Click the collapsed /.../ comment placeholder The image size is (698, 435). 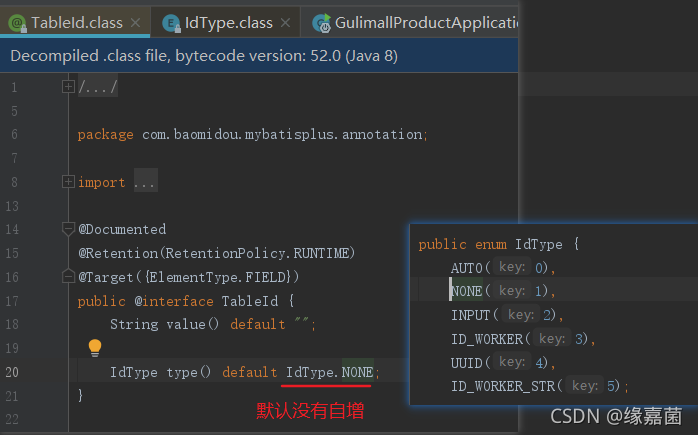[x=98, y=86]
